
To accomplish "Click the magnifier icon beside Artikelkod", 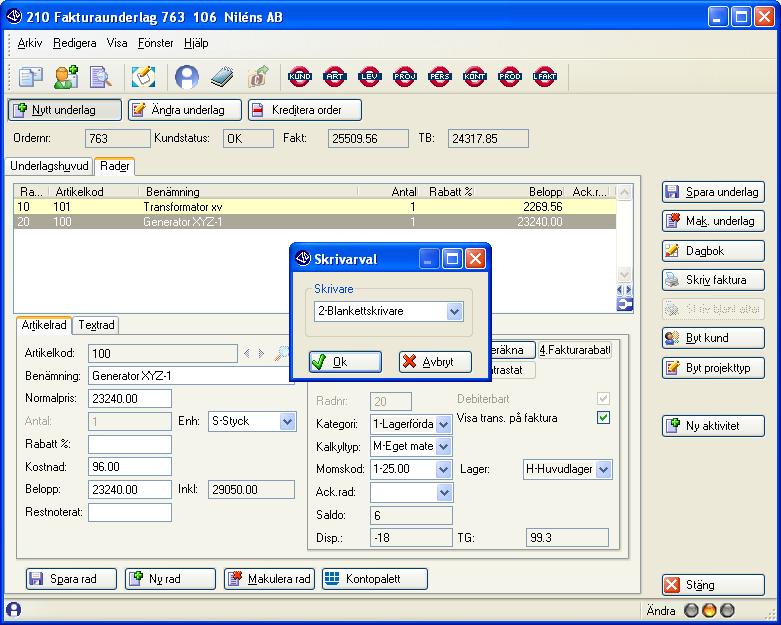I will point(282,354).
